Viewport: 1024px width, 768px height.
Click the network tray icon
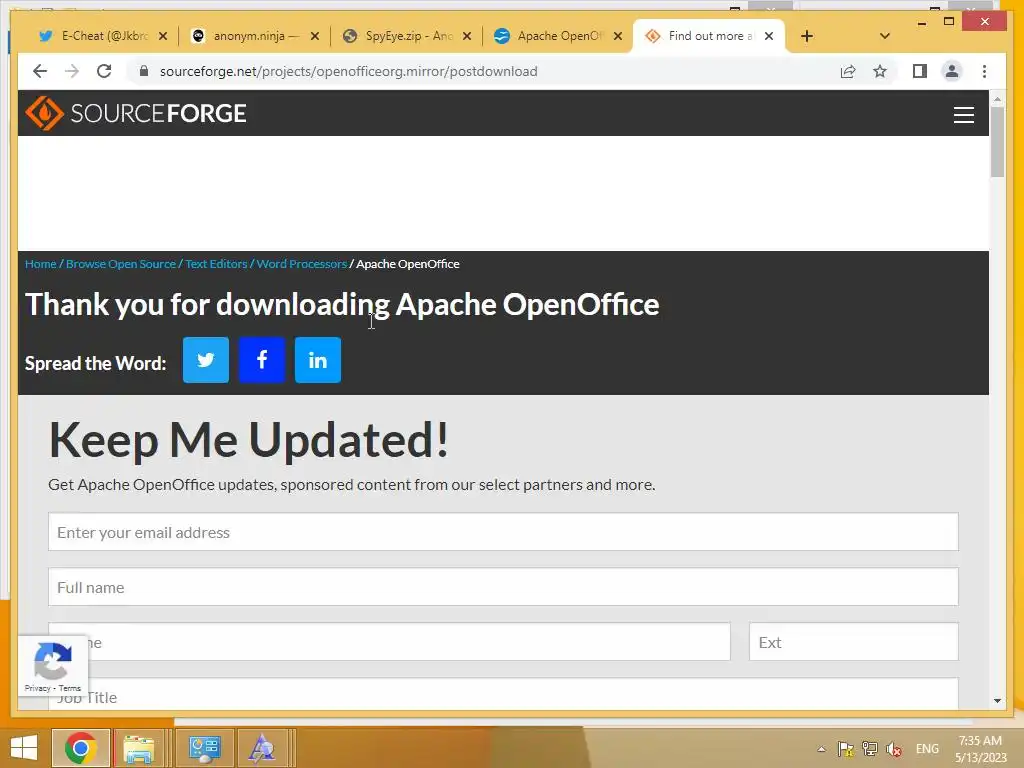(x=869, y=749)
